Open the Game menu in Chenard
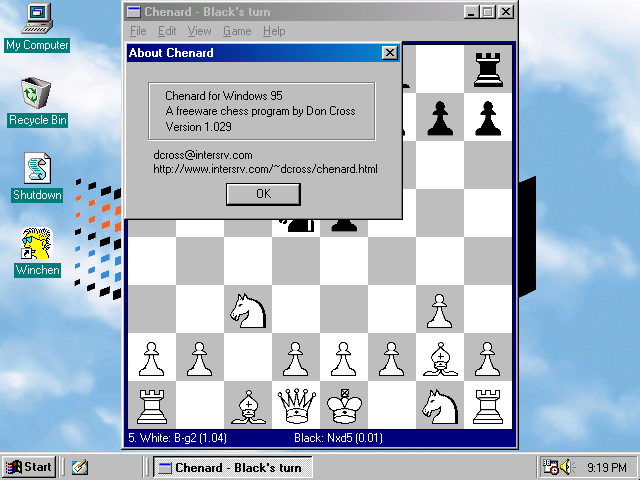The image size is (640, 480). (237, 31)
